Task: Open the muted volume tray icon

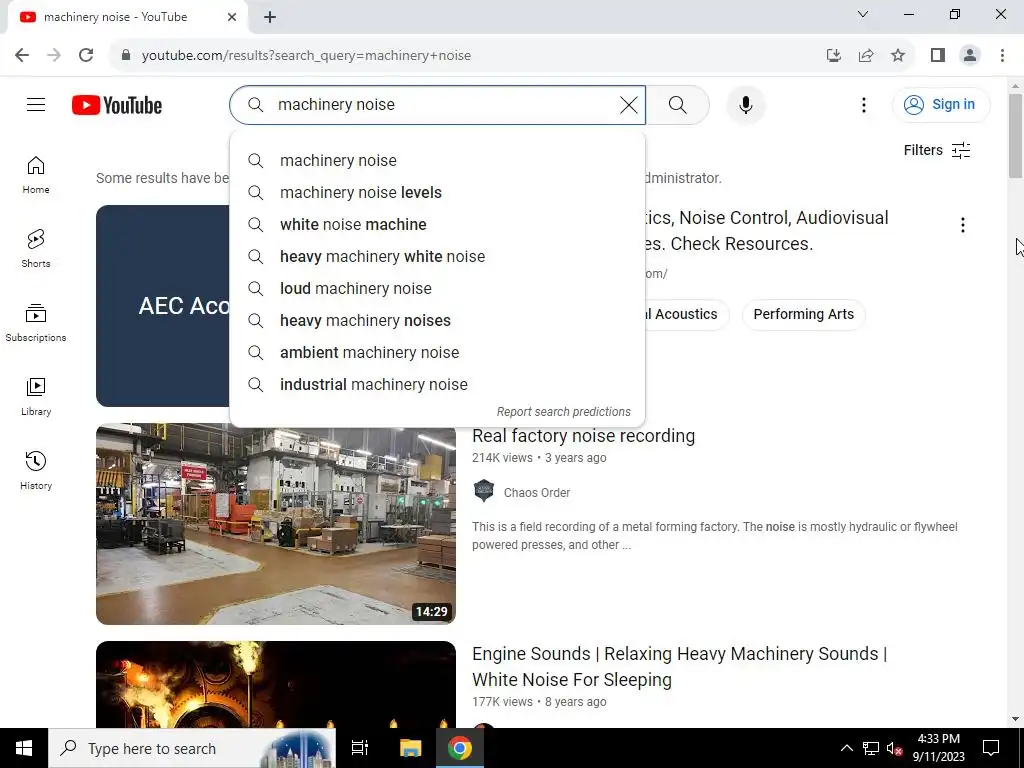Action: point(895,748)
